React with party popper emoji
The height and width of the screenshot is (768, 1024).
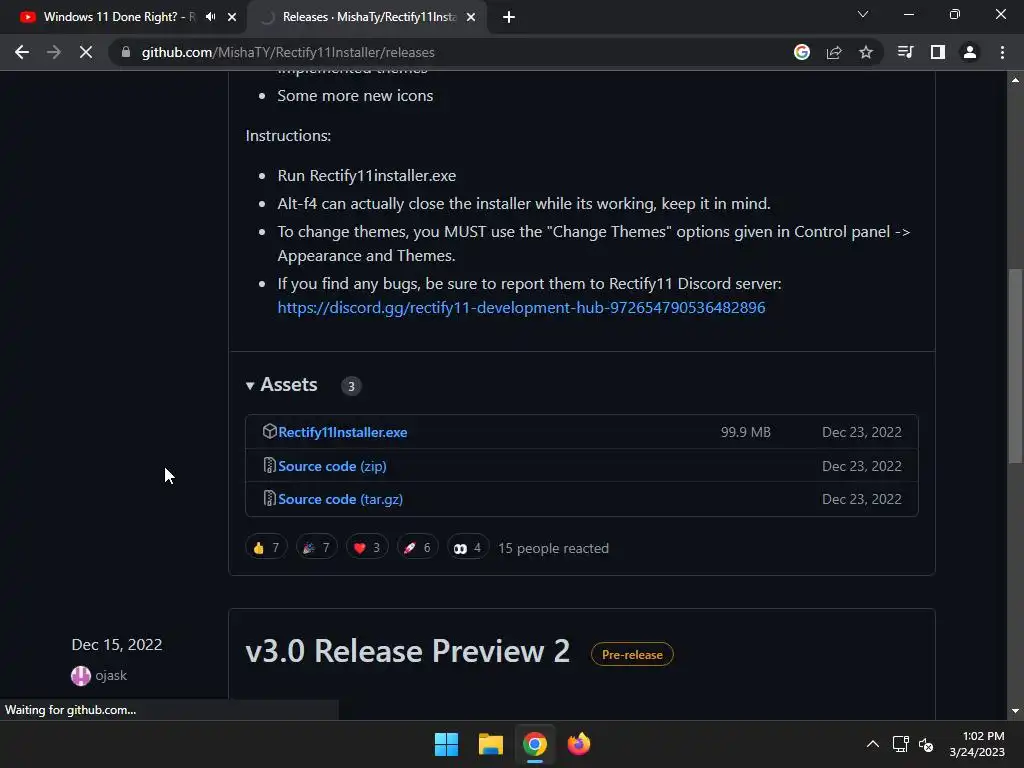(x=317, y=547)
